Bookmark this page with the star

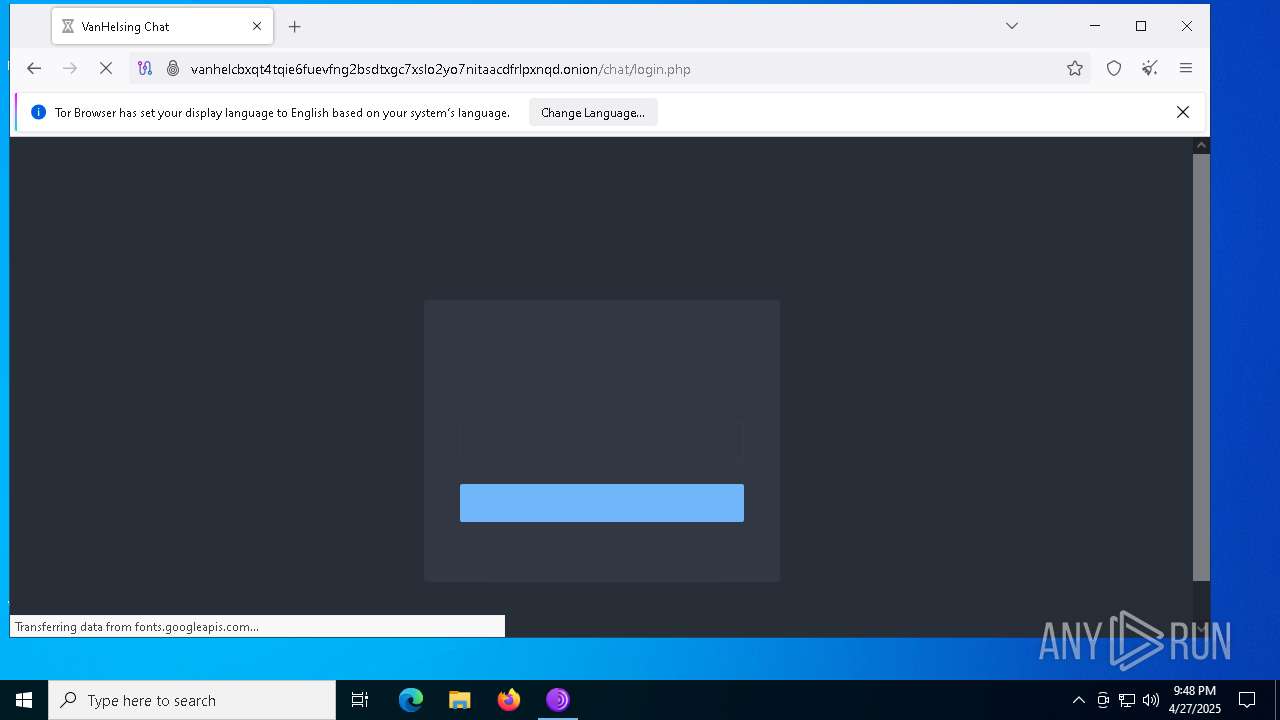[x=1075, y=68]
